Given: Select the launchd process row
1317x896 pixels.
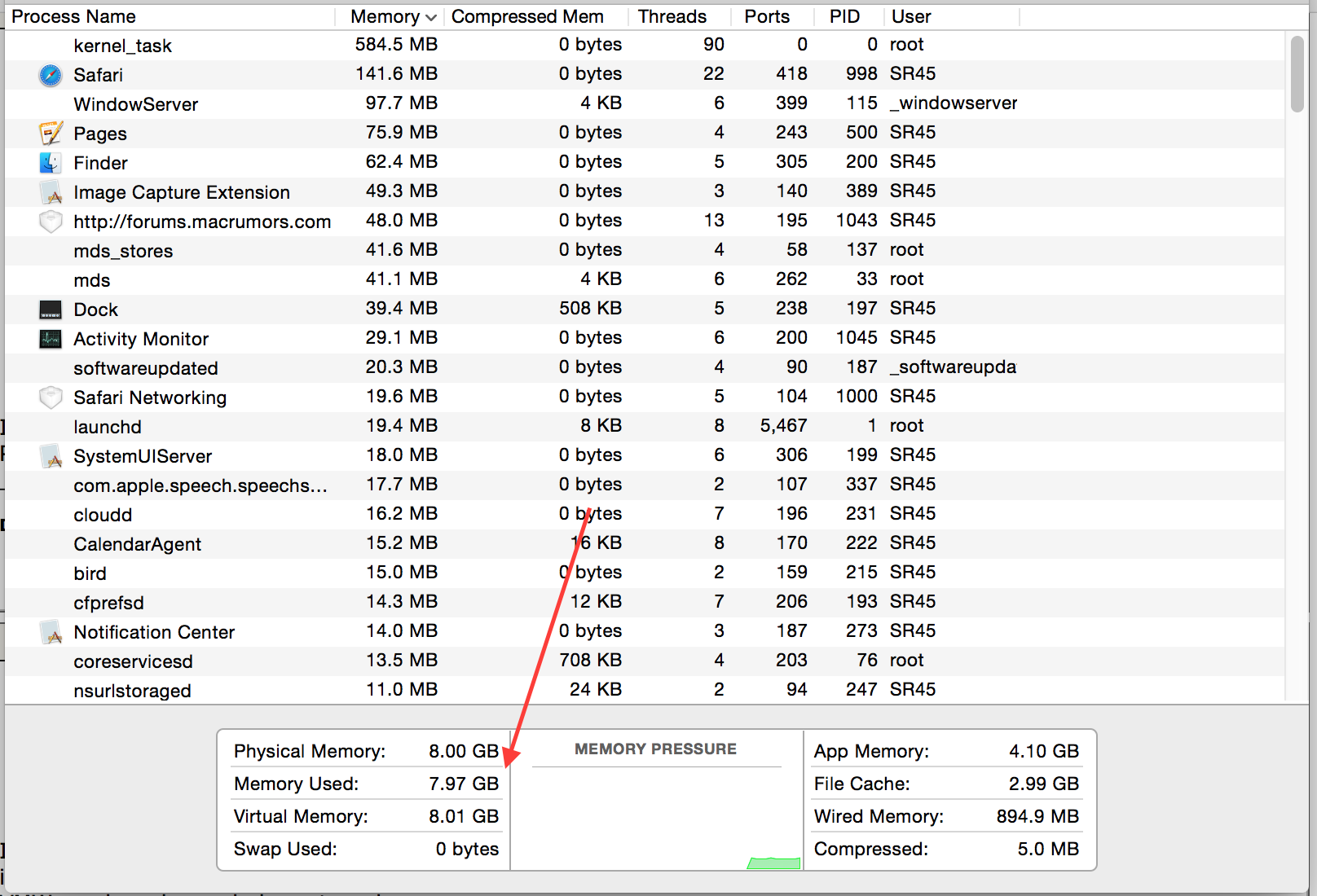Looking at the screenshot, I should [x=645, y=427].
